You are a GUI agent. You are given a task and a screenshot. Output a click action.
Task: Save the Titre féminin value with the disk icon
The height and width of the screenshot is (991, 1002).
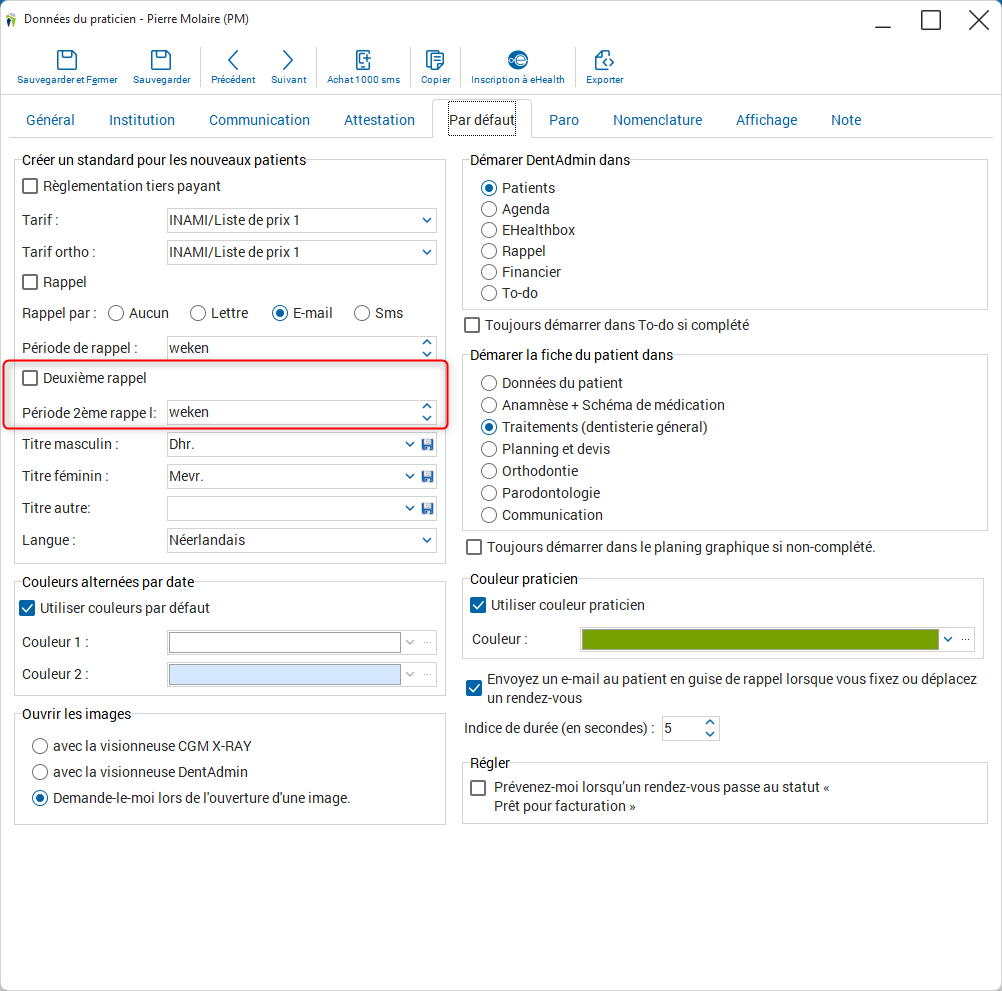(428, 477)
